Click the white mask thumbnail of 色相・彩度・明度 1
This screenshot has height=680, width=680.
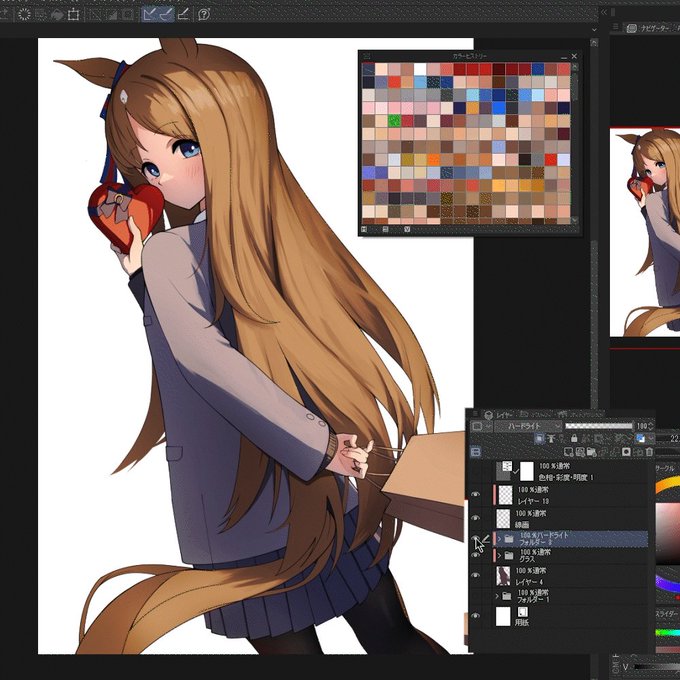coord(527,471)
